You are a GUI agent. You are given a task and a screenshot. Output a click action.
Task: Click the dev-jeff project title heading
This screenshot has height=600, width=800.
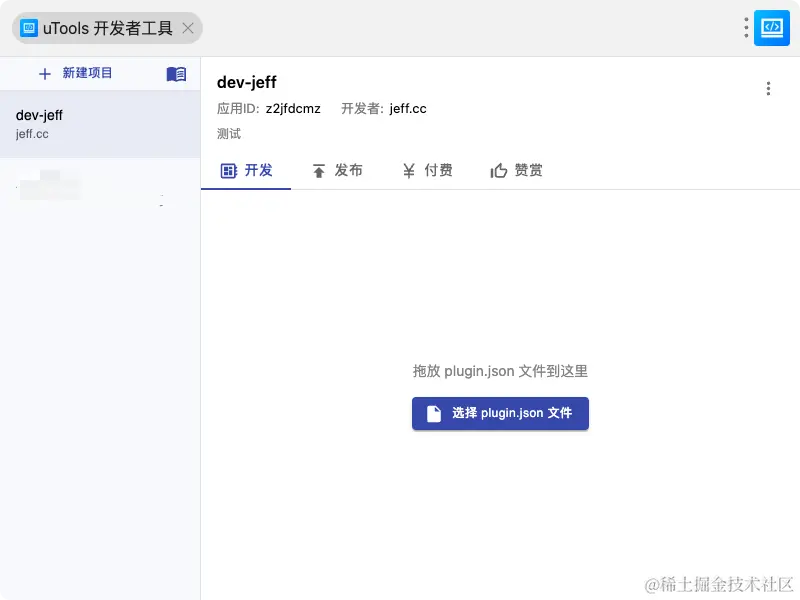(246, 82)
